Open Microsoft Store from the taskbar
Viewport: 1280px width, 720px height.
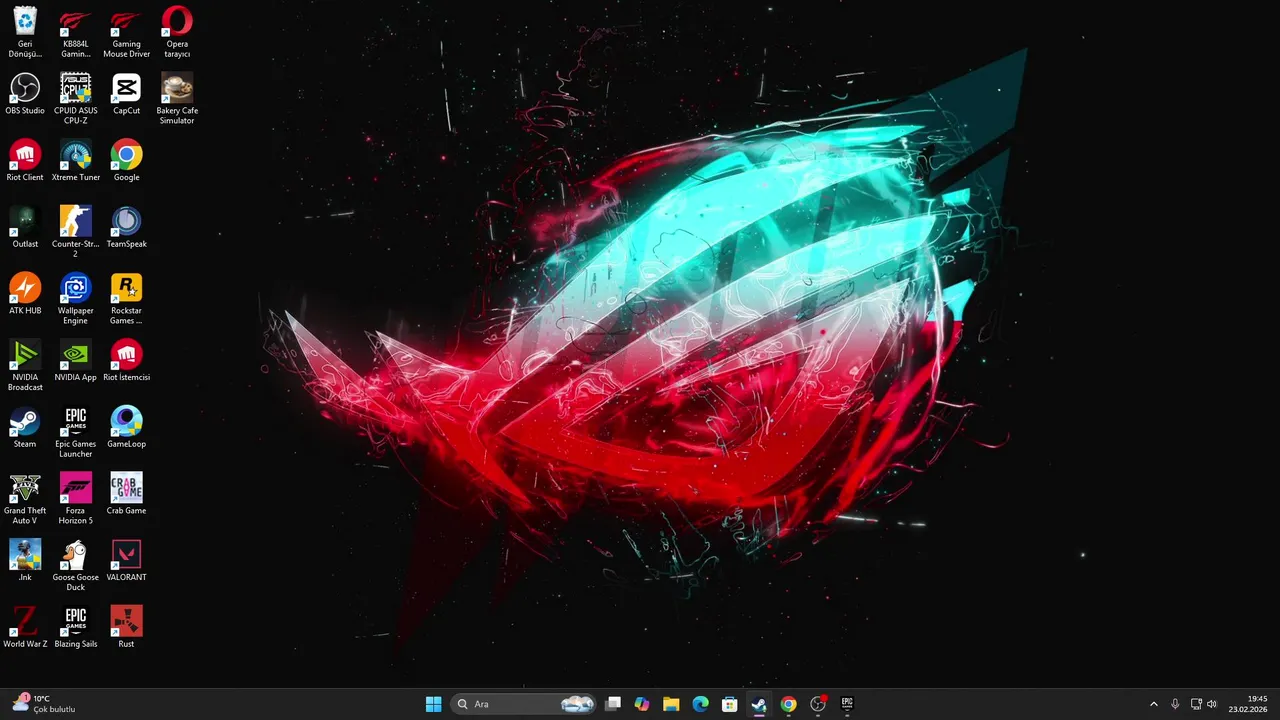tap(730, 704)
